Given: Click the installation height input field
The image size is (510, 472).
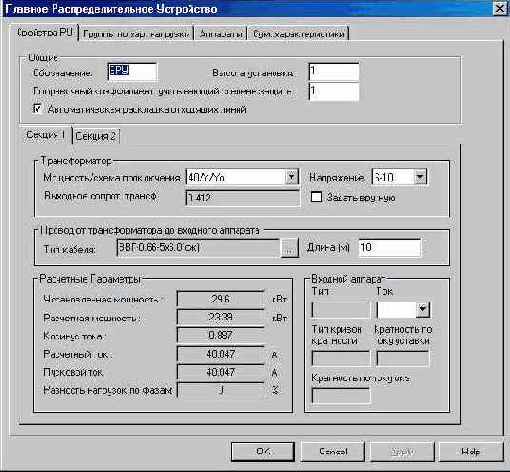Looking at the screenshot, I should (x=334, y=72).
